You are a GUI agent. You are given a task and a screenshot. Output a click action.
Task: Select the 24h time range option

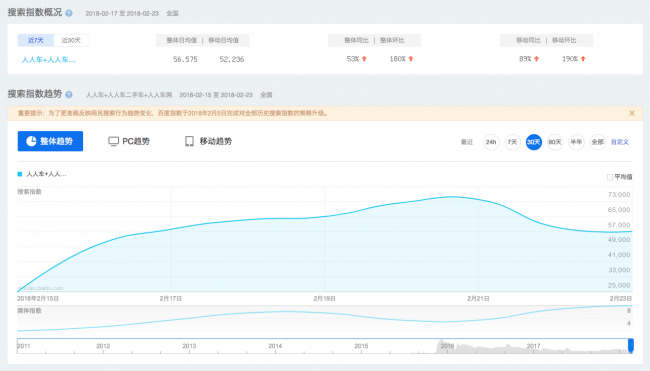tap(491, 142)
